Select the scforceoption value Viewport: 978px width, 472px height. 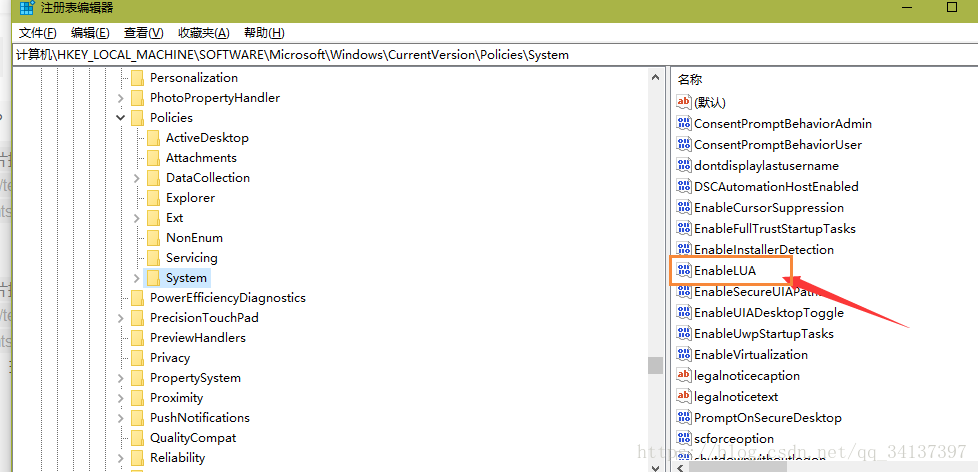click(x=734, y=438)
